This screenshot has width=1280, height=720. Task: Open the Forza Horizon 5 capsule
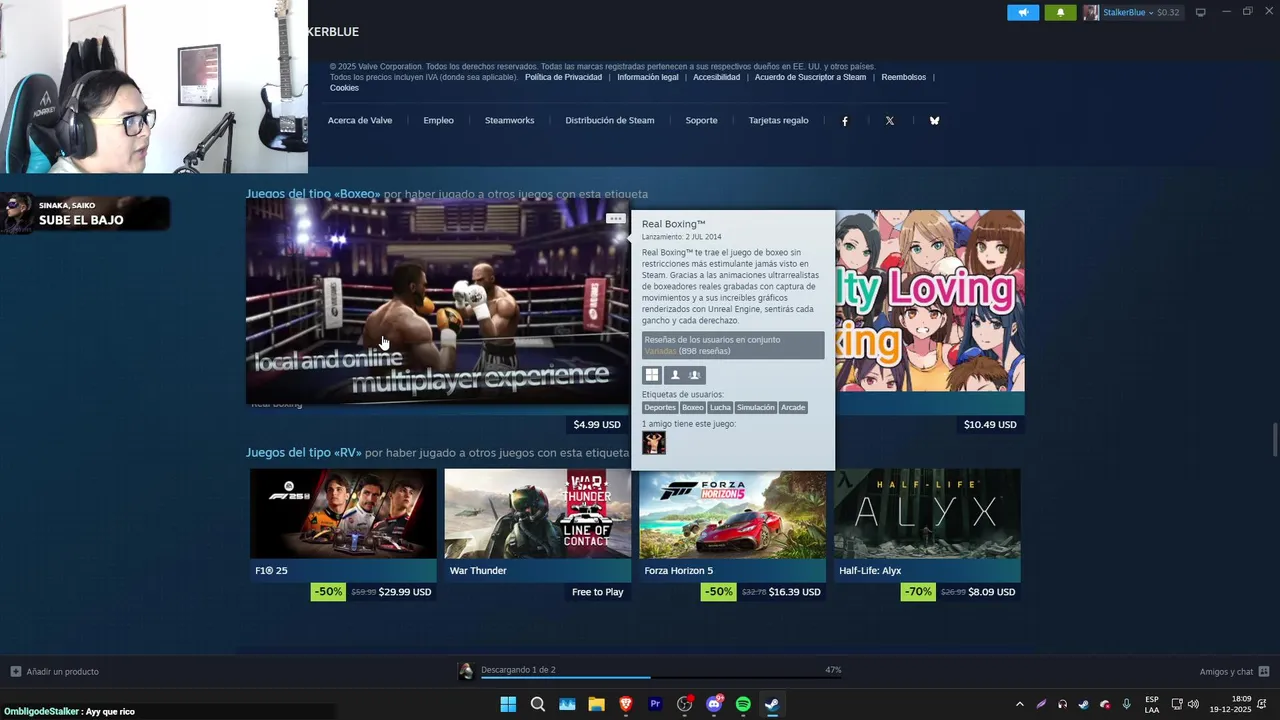(x=733, y=525)
